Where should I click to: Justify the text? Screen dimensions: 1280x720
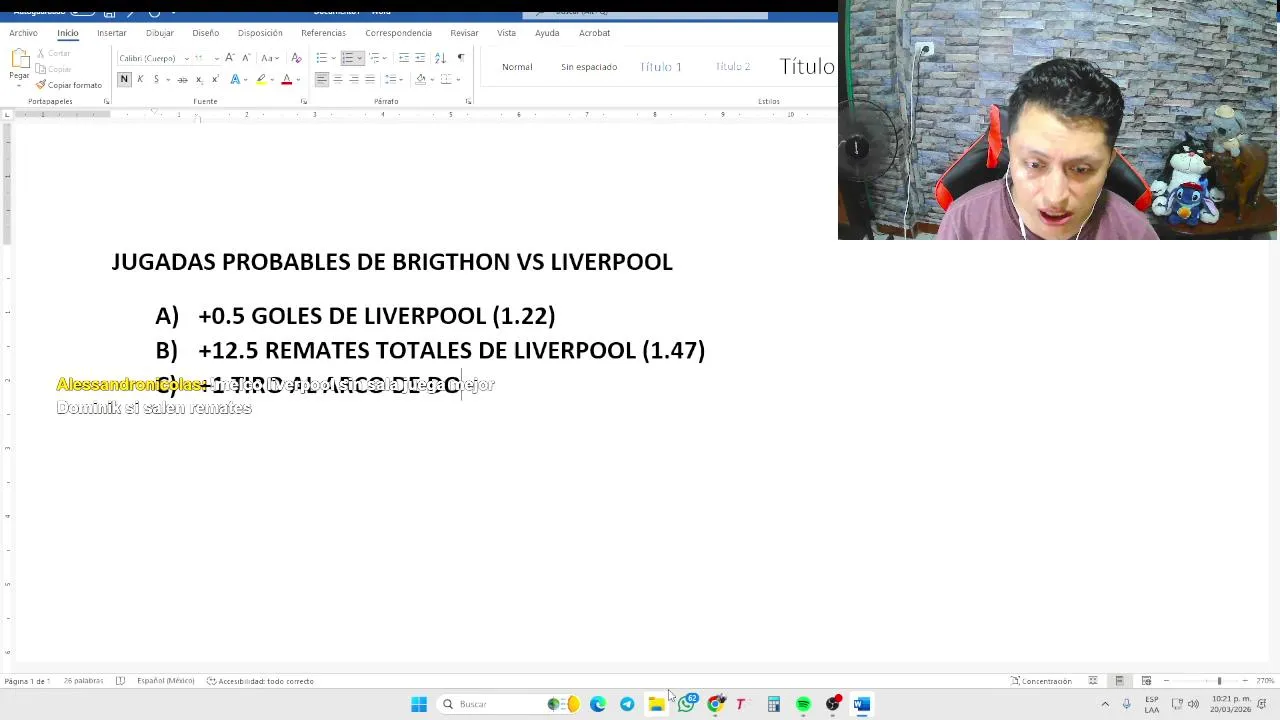click(369, 79)
